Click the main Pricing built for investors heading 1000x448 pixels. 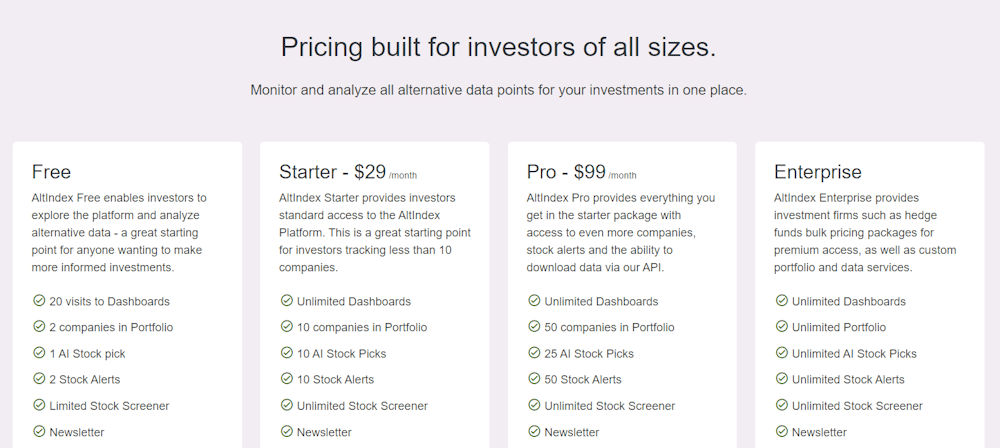[x=498, y=49]
